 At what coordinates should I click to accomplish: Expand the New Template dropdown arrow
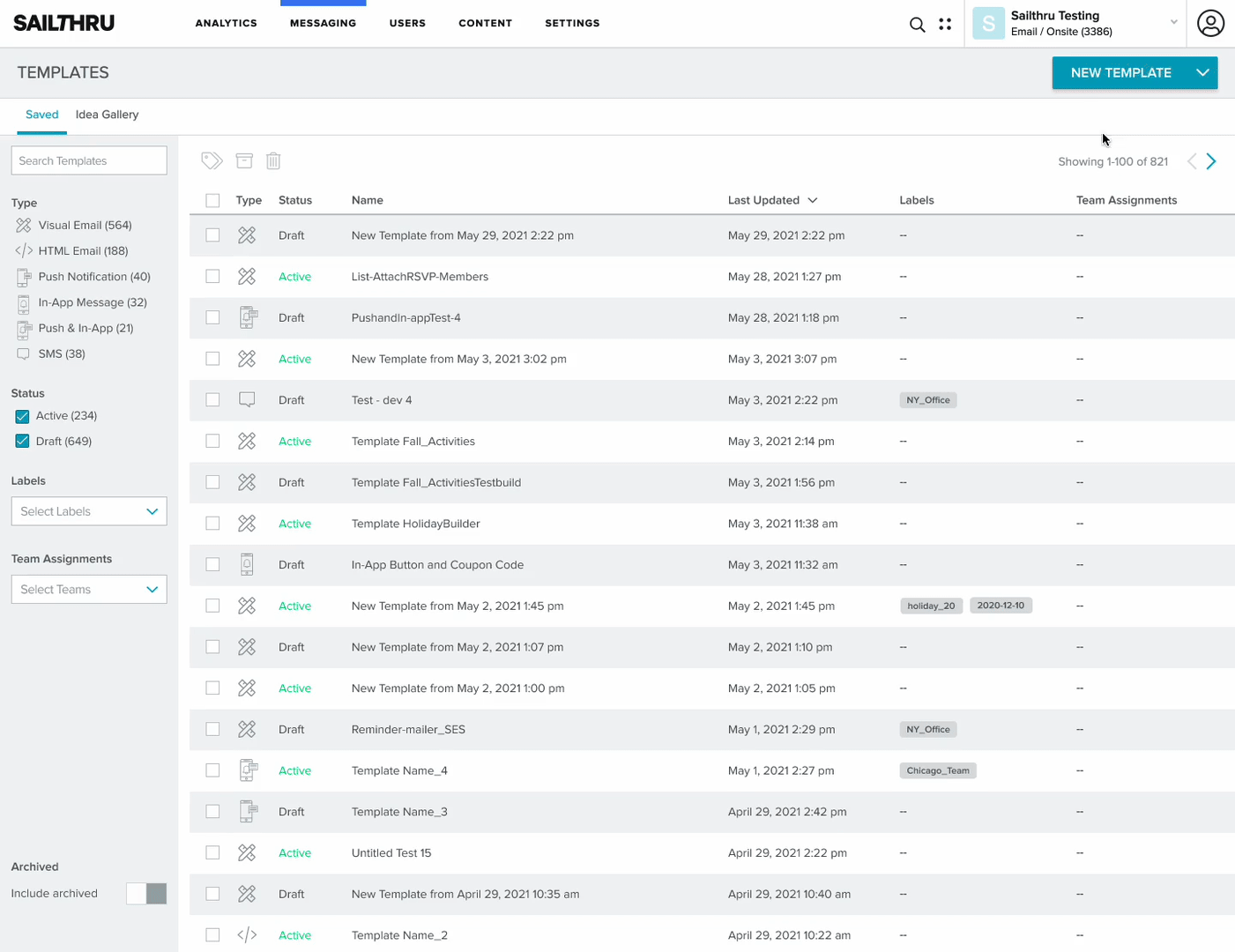click(1202, 73)
